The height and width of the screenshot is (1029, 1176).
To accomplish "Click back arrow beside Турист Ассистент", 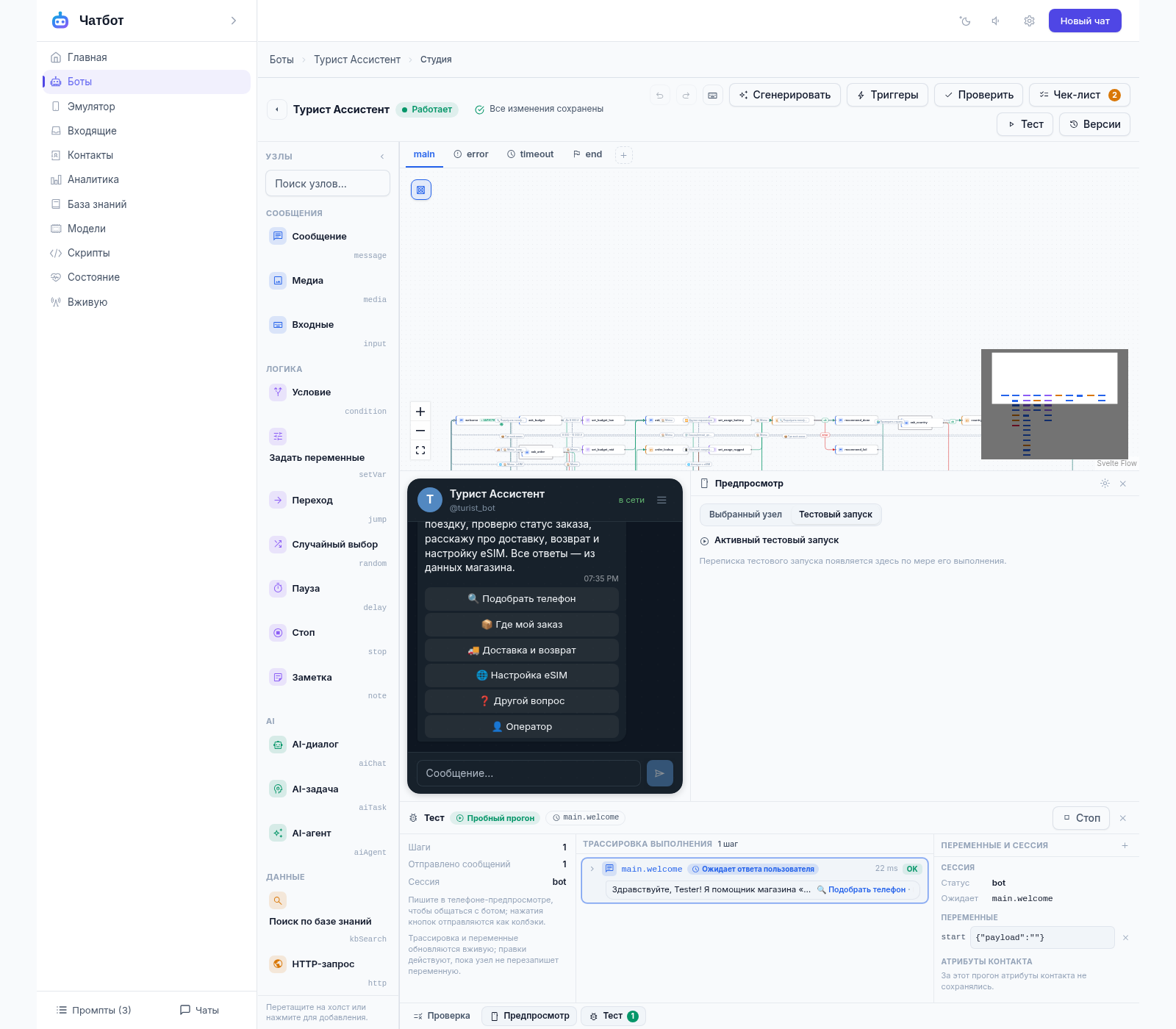I will coord(277,110).
